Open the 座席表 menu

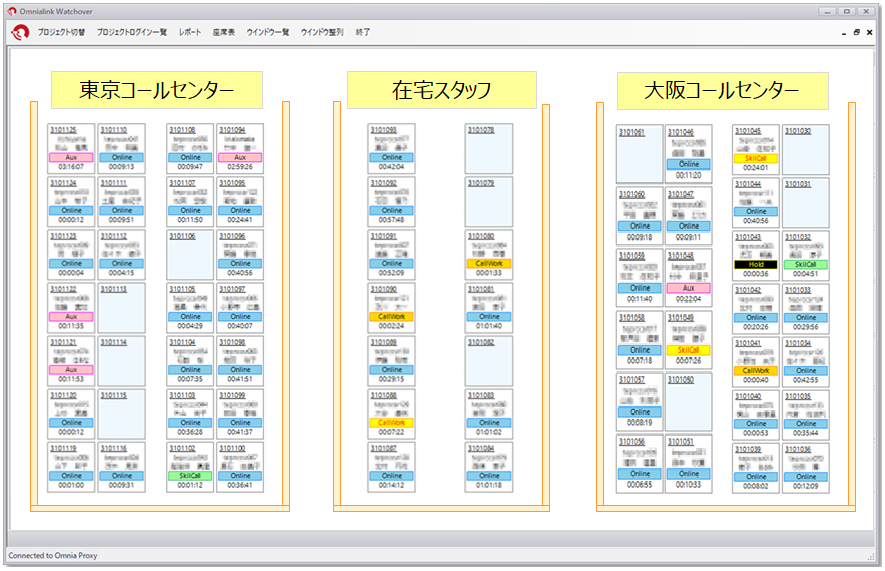tap(224, 32)
